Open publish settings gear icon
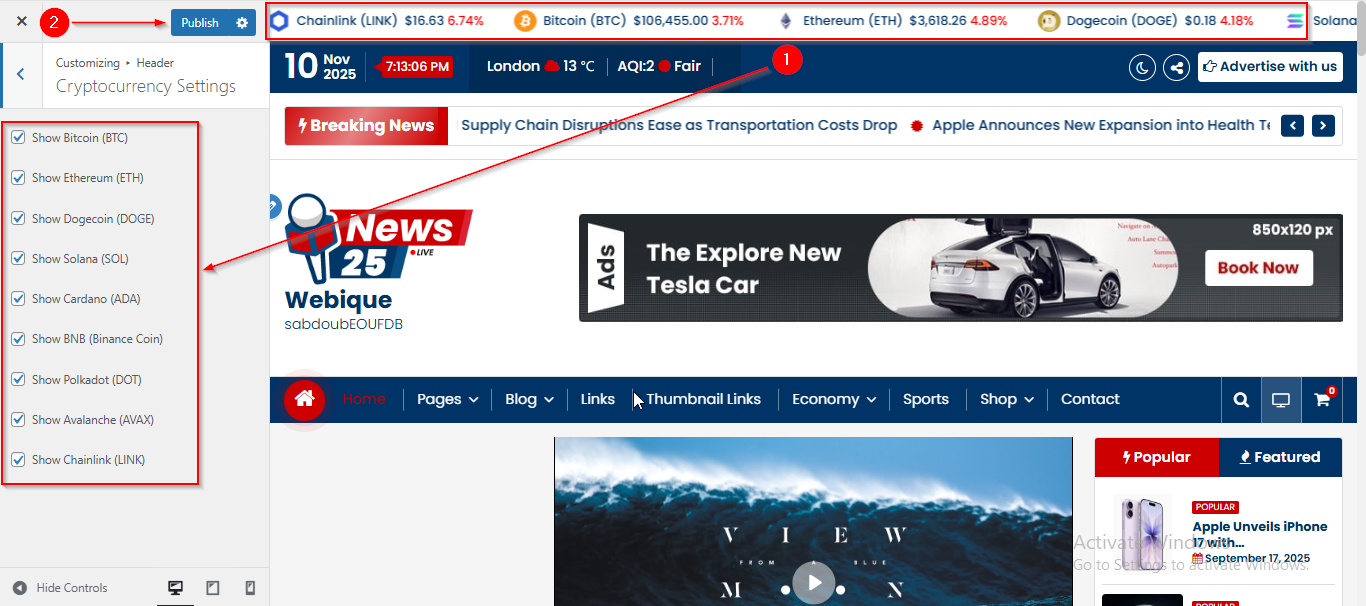The image size is (1366, 606). point(242,23)
